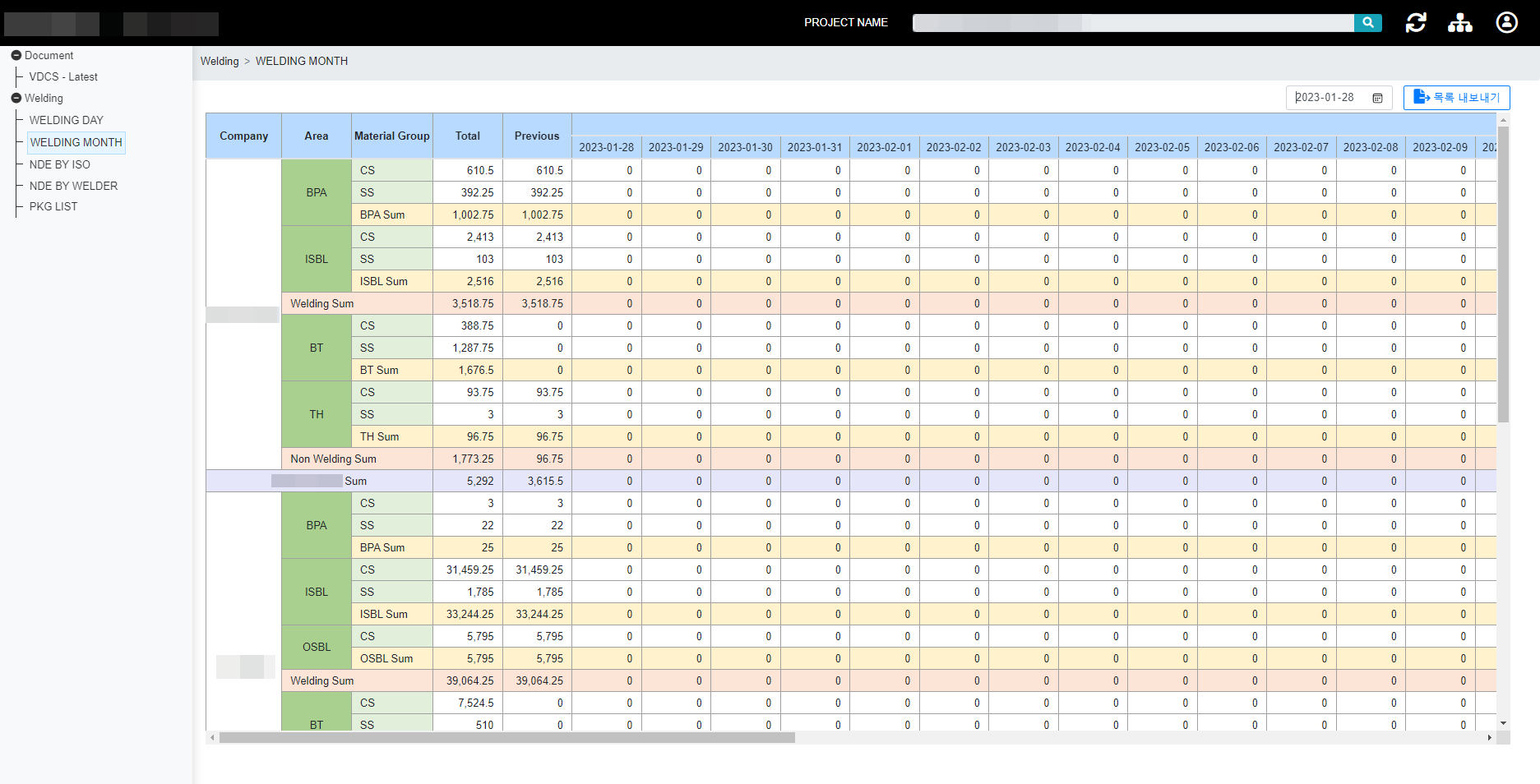Open the organization chart icon
1540x784 pixels.
[x=1460, y=23]
